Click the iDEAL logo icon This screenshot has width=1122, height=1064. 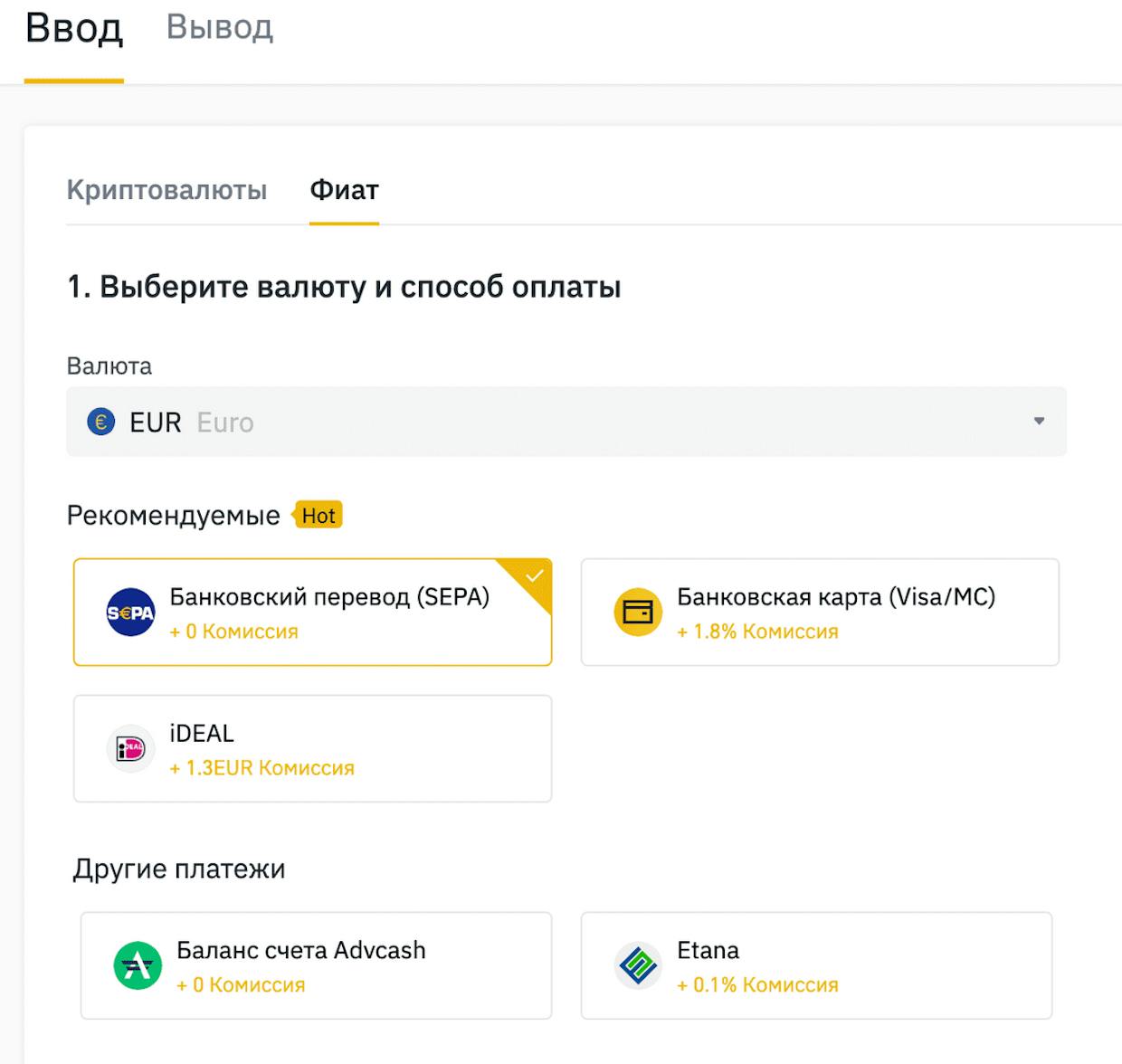click(x=130, y=749)
